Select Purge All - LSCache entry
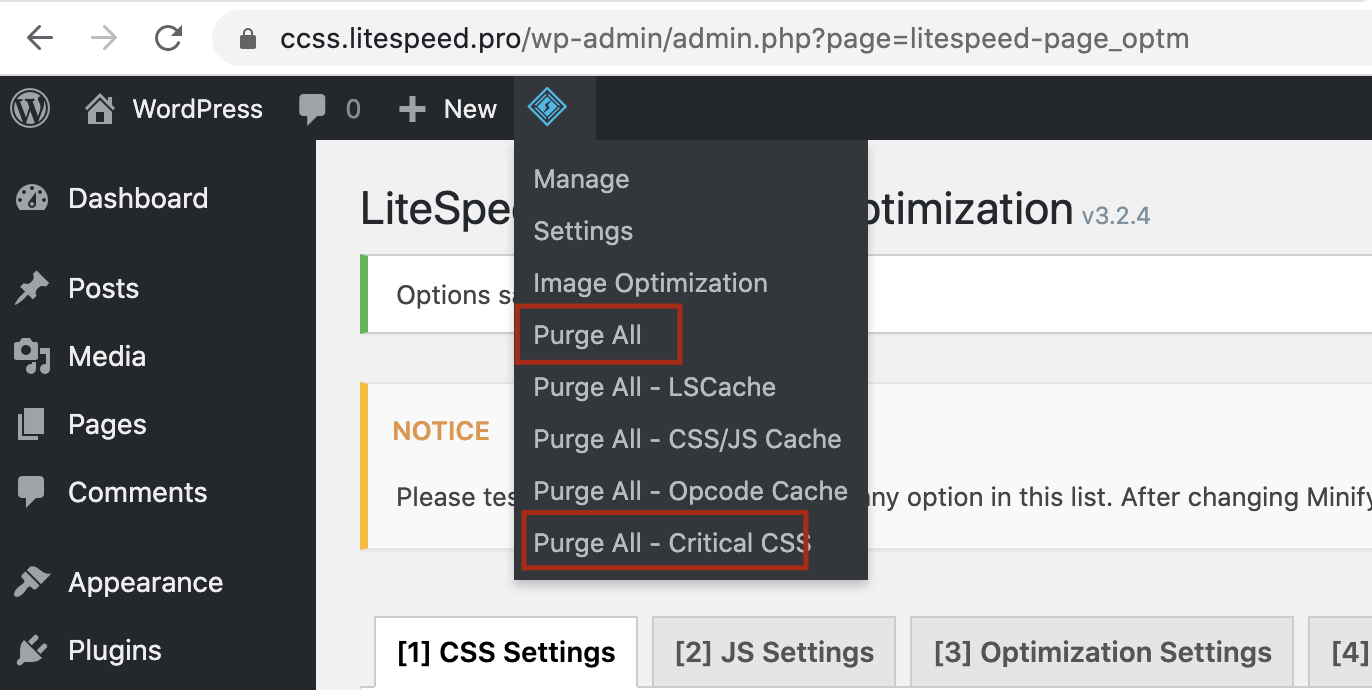This screenshot has width=1372, height=690. pos(654,387)
